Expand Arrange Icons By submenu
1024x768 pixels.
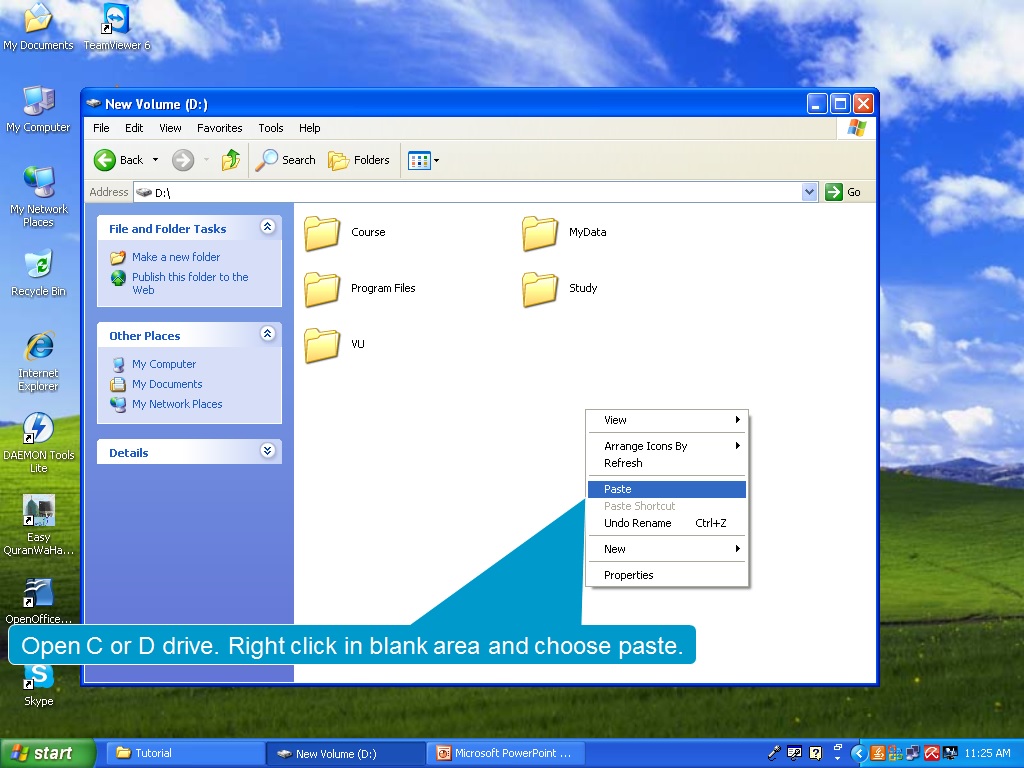coord(667,446)
